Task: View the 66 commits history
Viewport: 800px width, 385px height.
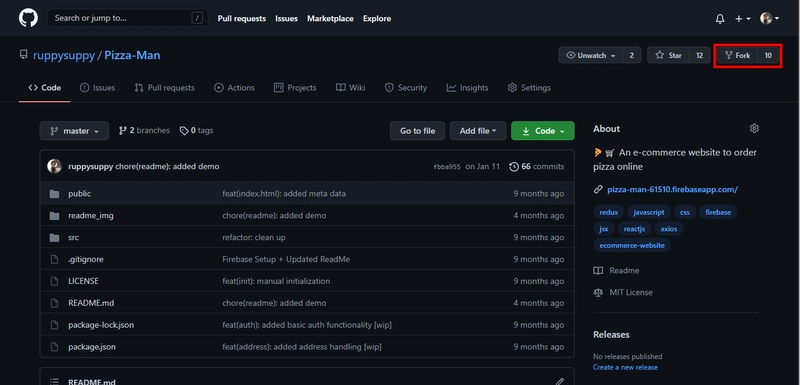Action: point(537,166)
